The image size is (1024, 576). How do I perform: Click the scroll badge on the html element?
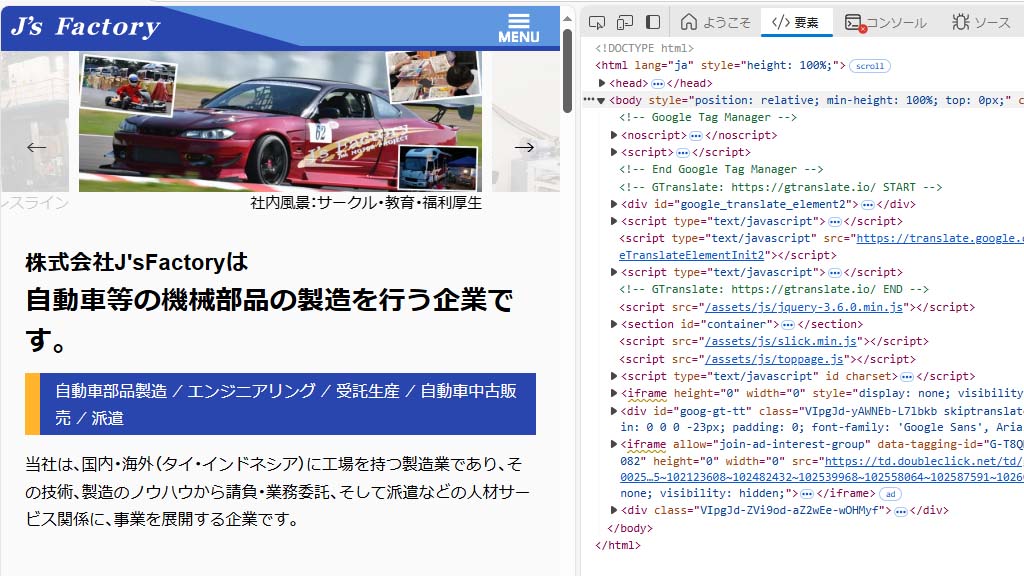coord(869,66)
